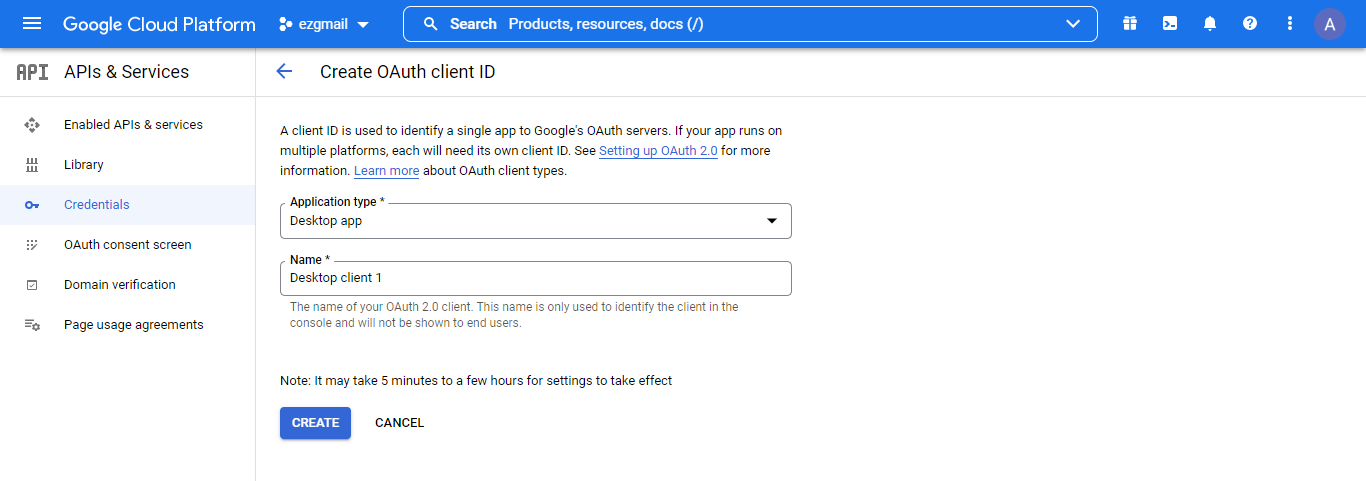Click the Domain verification checkbox icon
The width and height of the screenshot is (1366, 481).
tap(32, 285)
